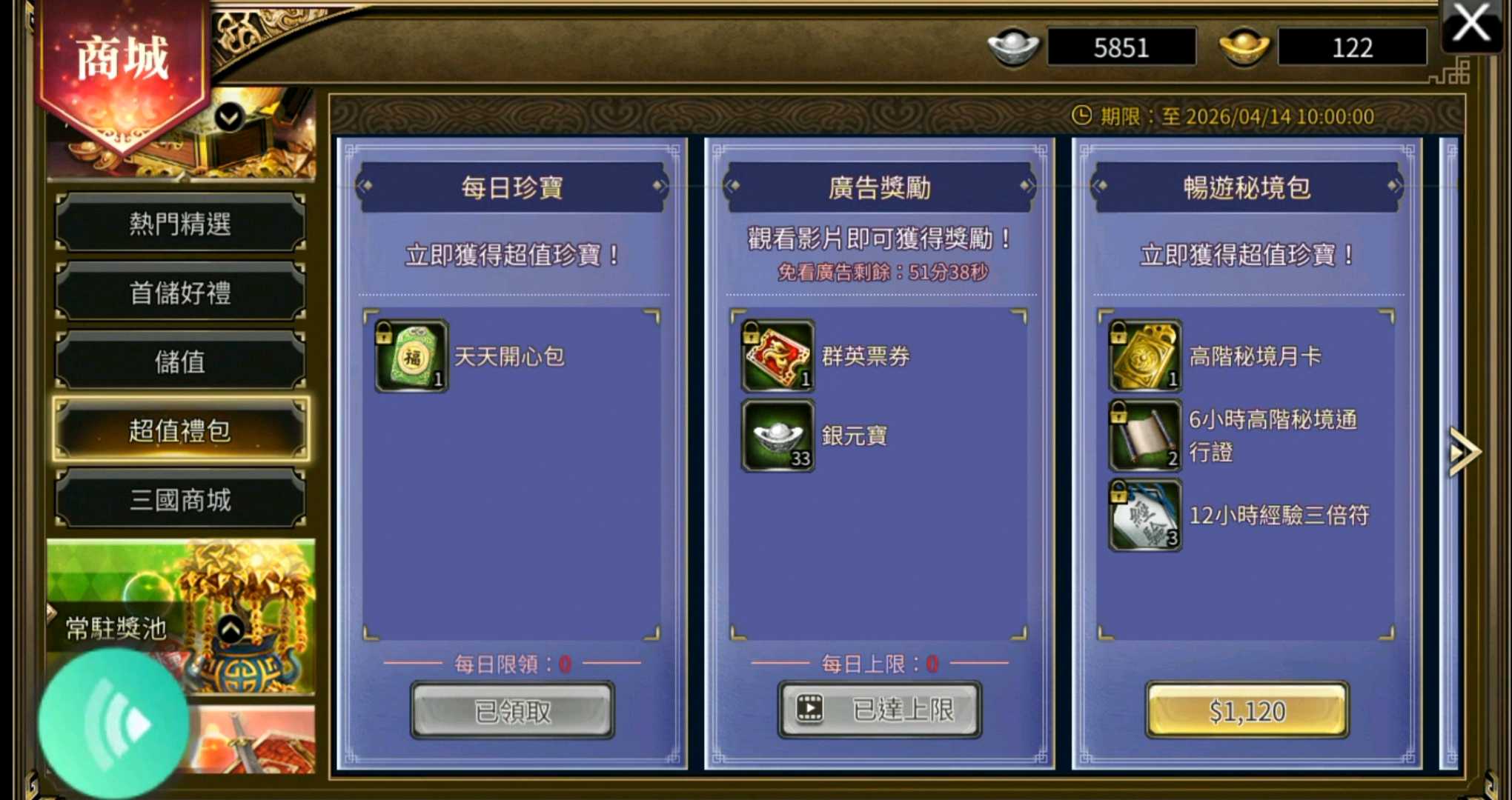Tap the 已達上限 ad video button
The image size is (1512, 800).
click(880, 710)
